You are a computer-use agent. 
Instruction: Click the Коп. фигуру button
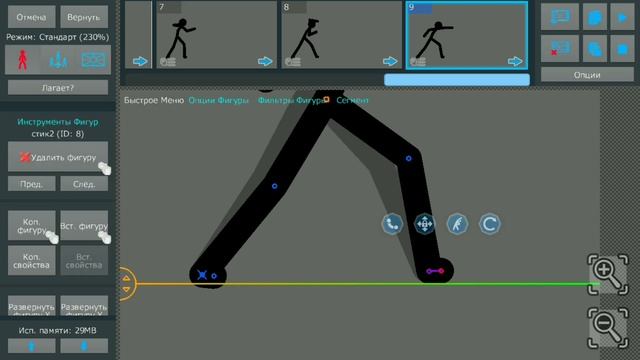pyautogui.click(x=31, y=226)
